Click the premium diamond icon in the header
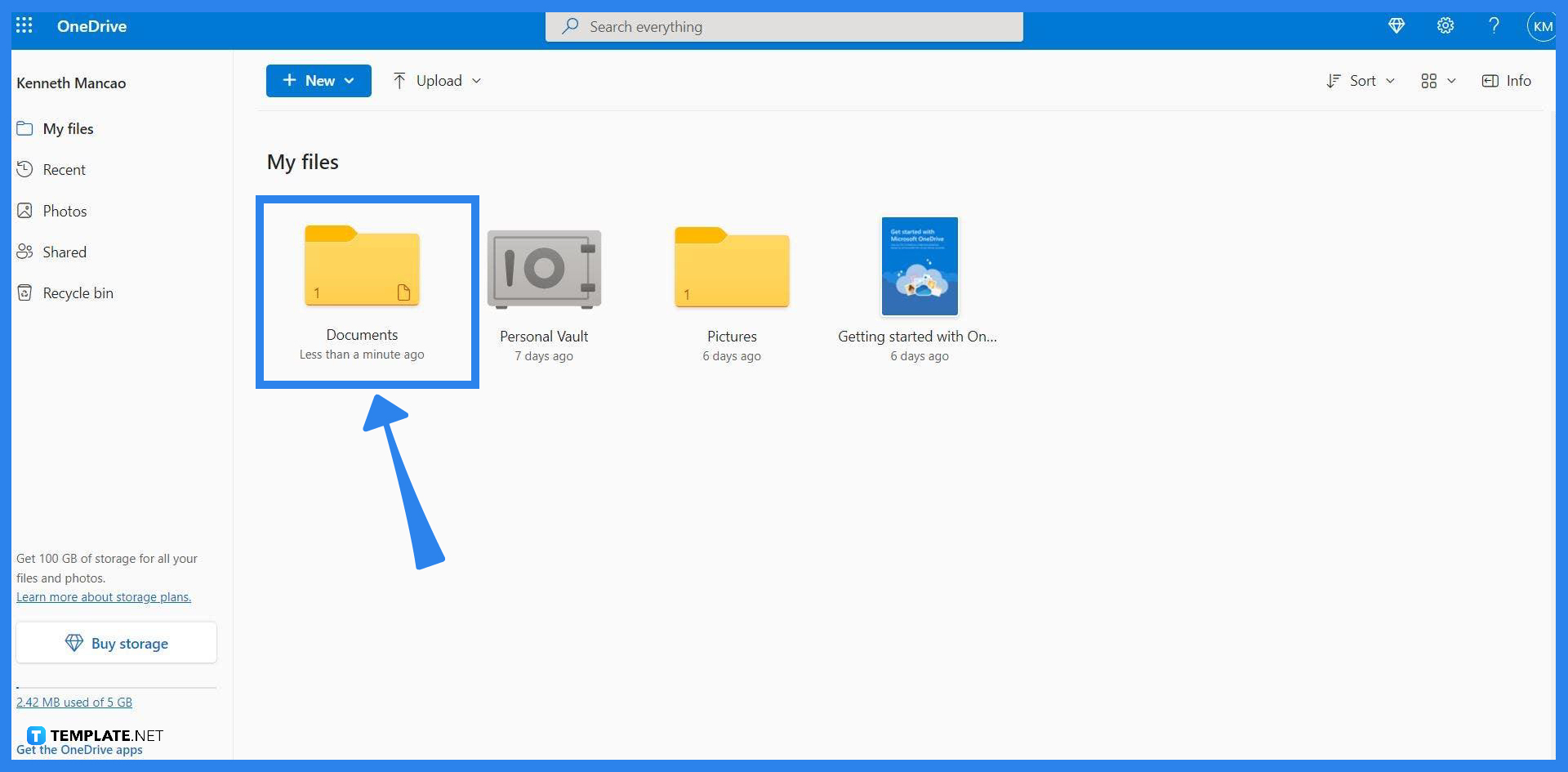 click(1396, 25)
